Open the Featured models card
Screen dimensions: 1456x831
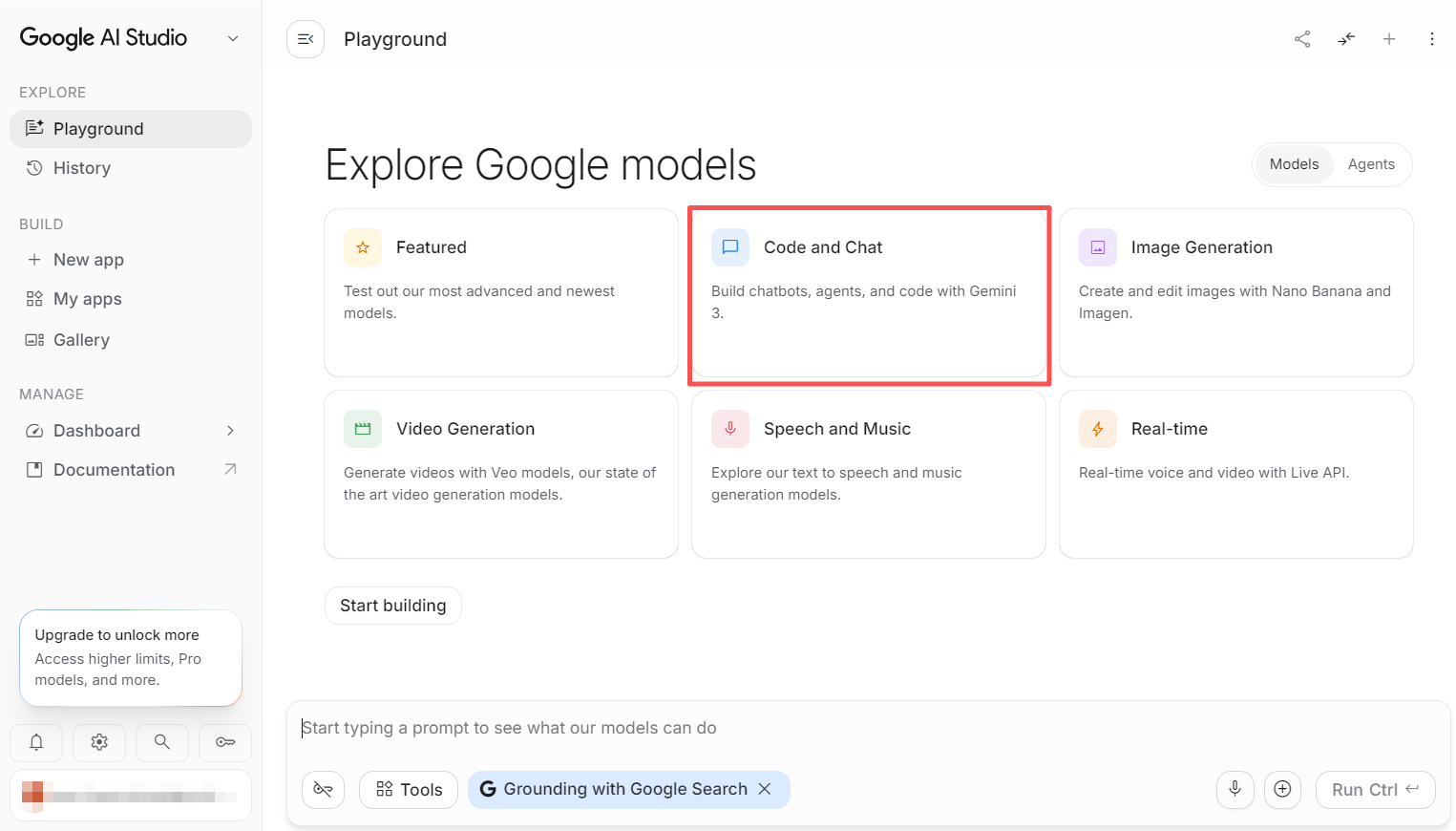[x=501, y=292]
